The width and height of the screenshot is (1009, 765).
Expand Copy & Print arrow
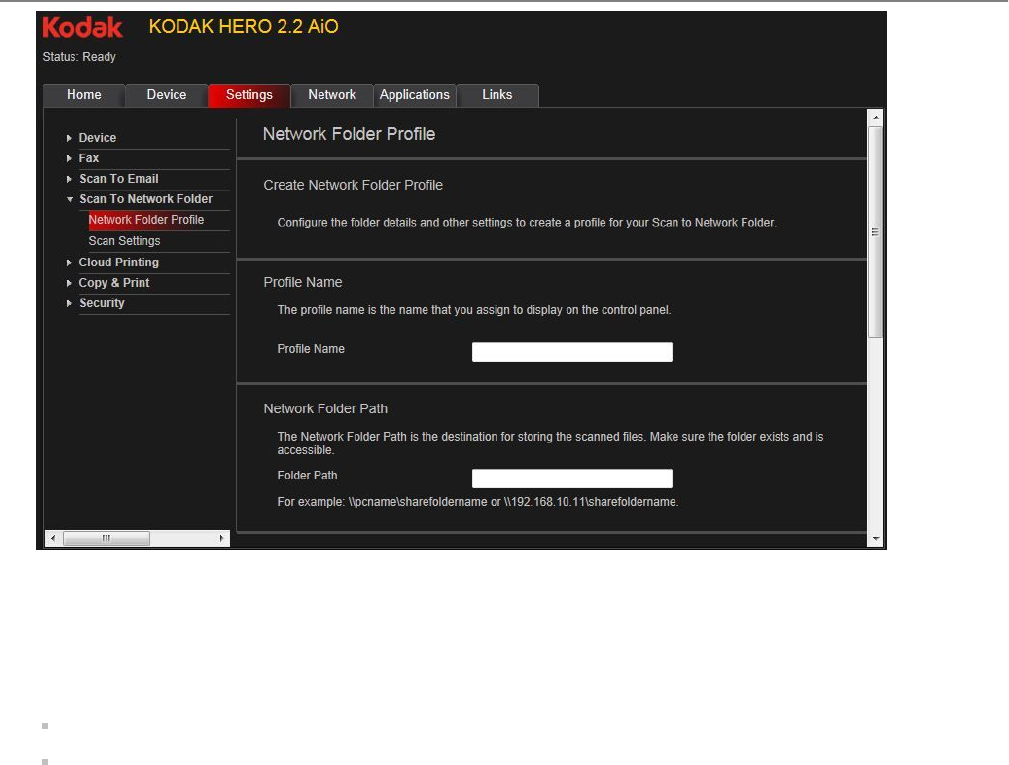pos(69,283)
